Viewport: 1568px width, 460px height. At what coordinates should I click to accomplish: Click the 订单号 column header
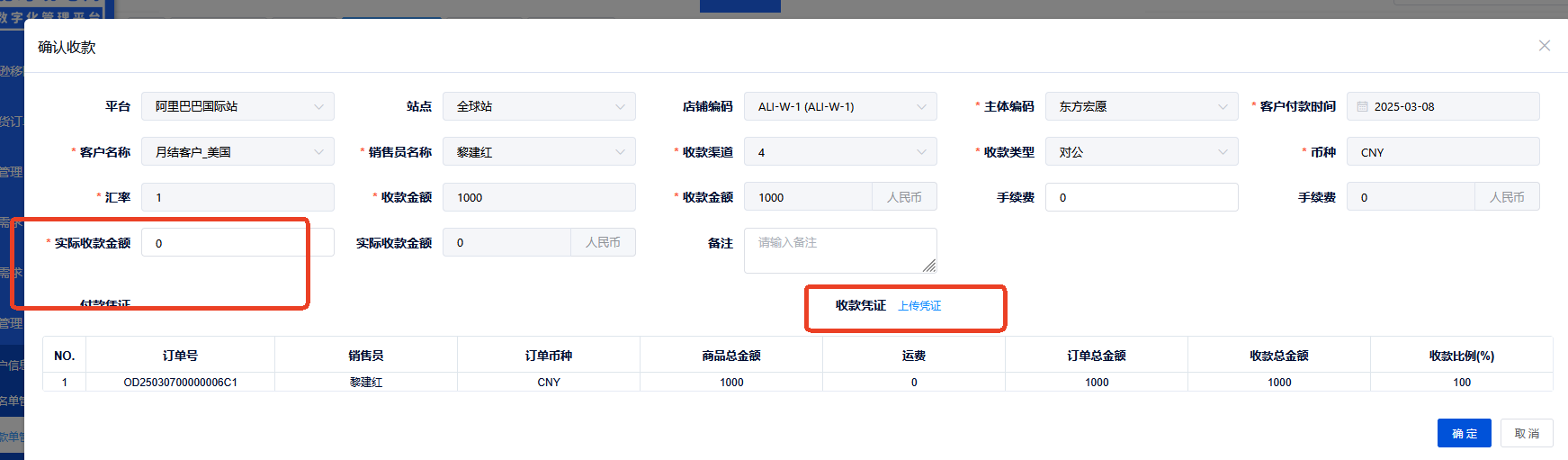(x=181, y=356)
